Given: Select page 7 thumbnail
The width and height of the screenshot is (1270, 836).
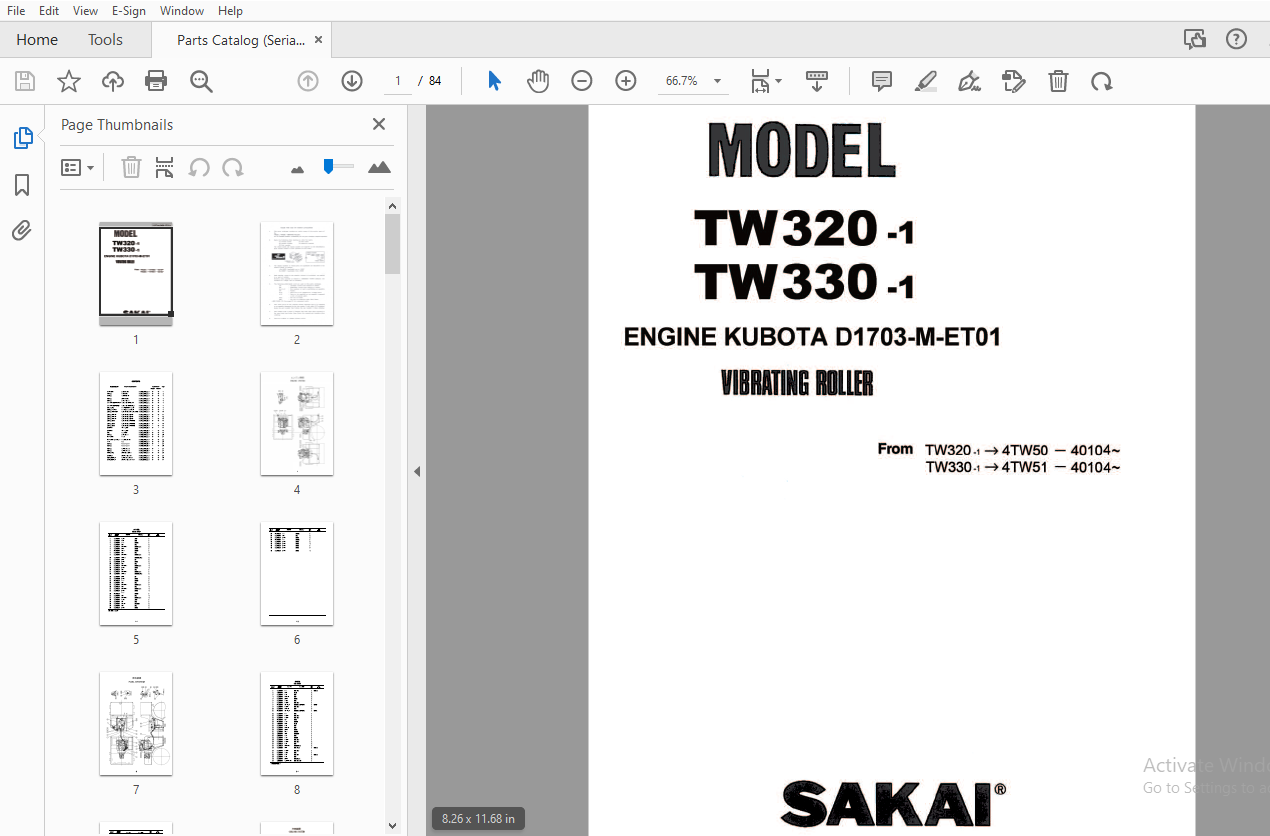Looking at the screenshot, I should point(136,724).
